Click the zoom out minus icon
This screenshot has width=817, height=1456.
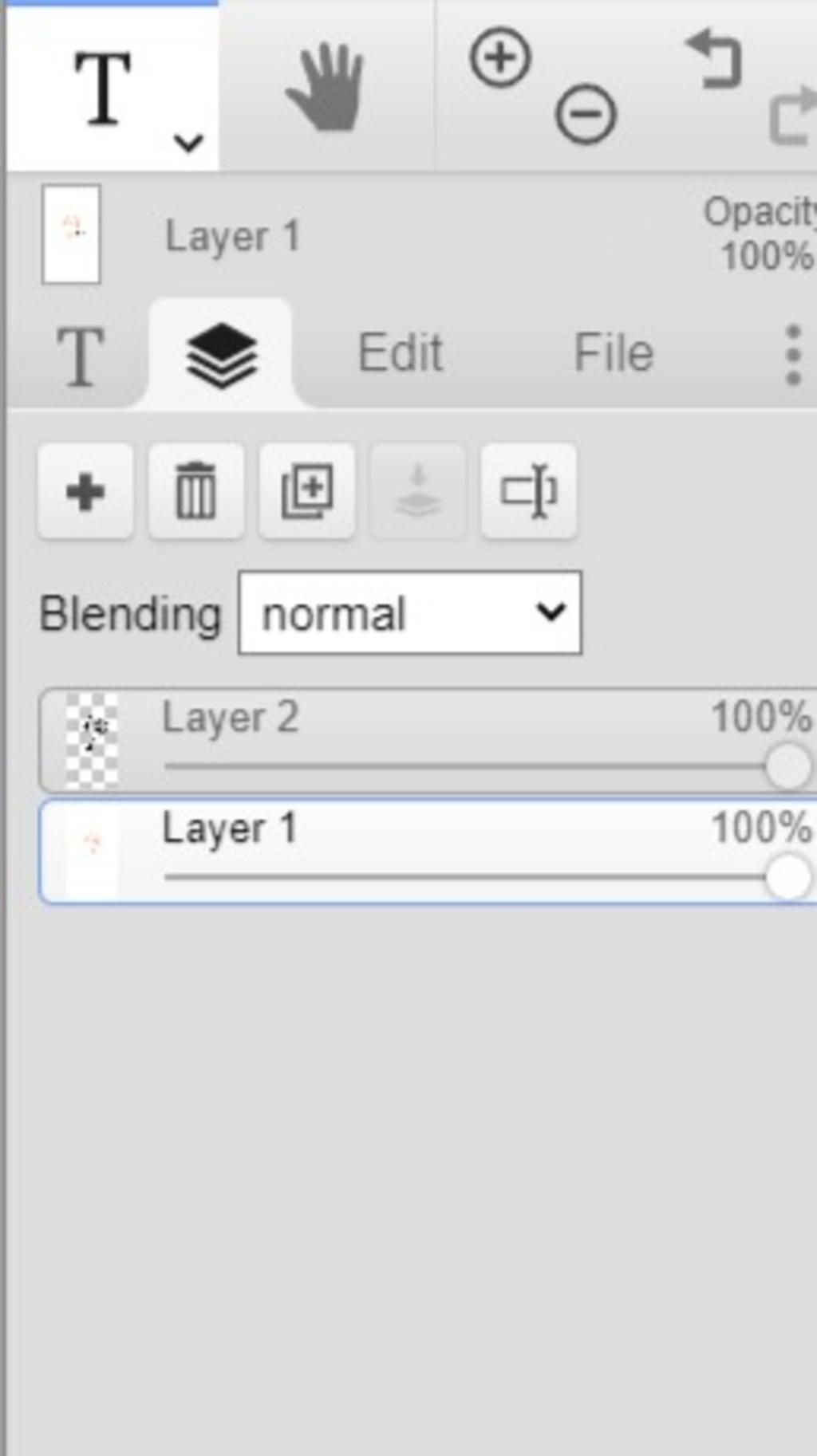[586, 114]
